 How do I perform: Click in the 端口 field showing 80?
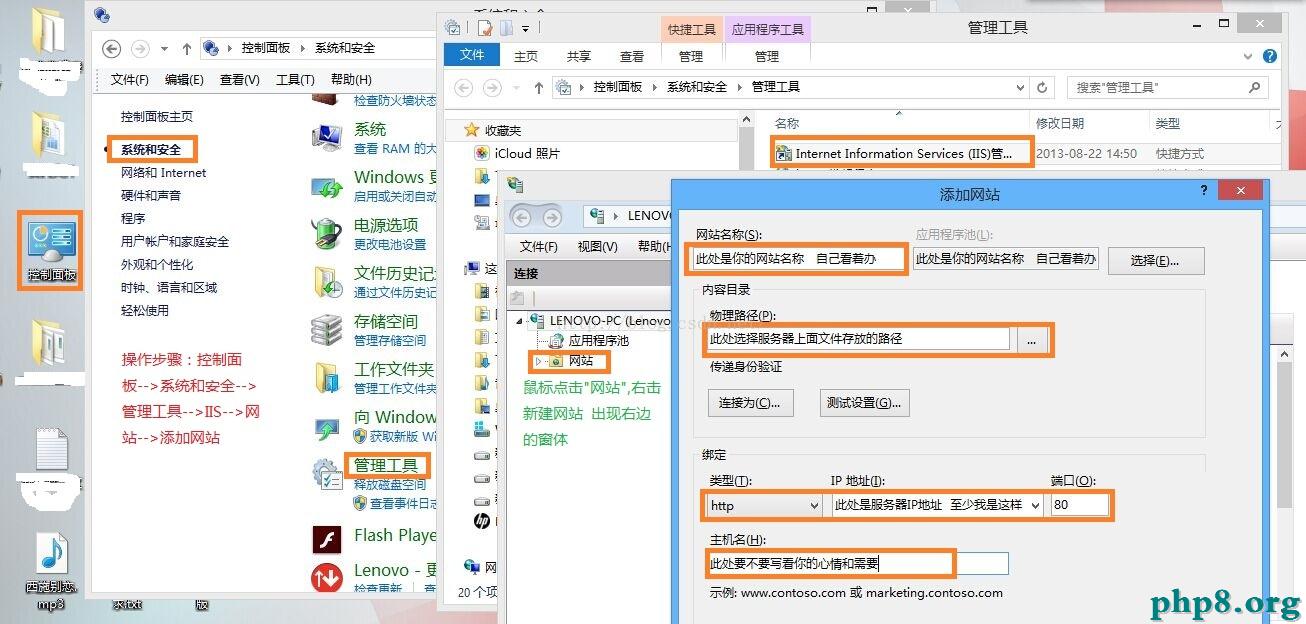(1080, 506)
